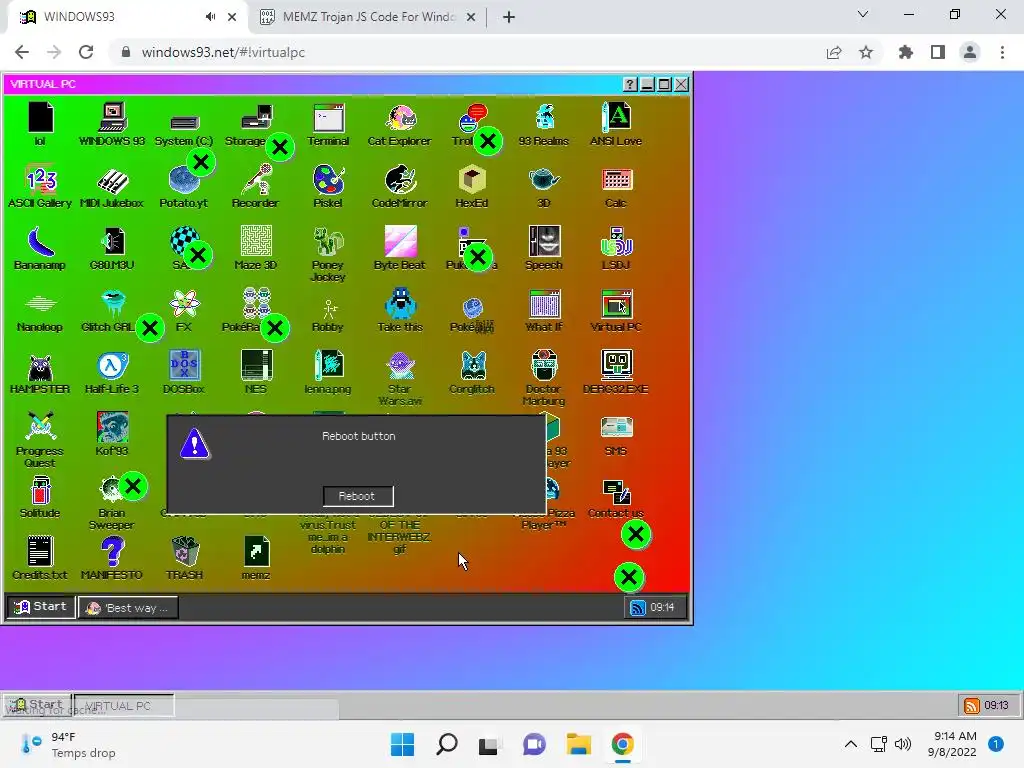Select the 'Best way' taskbar item
Screen dimensions: 1024x768
129,607
